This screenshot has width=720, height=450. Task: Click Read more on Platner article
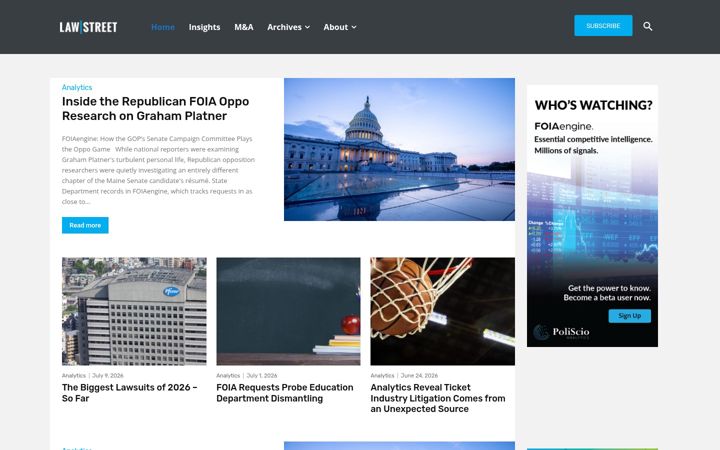tap(85, 225)
